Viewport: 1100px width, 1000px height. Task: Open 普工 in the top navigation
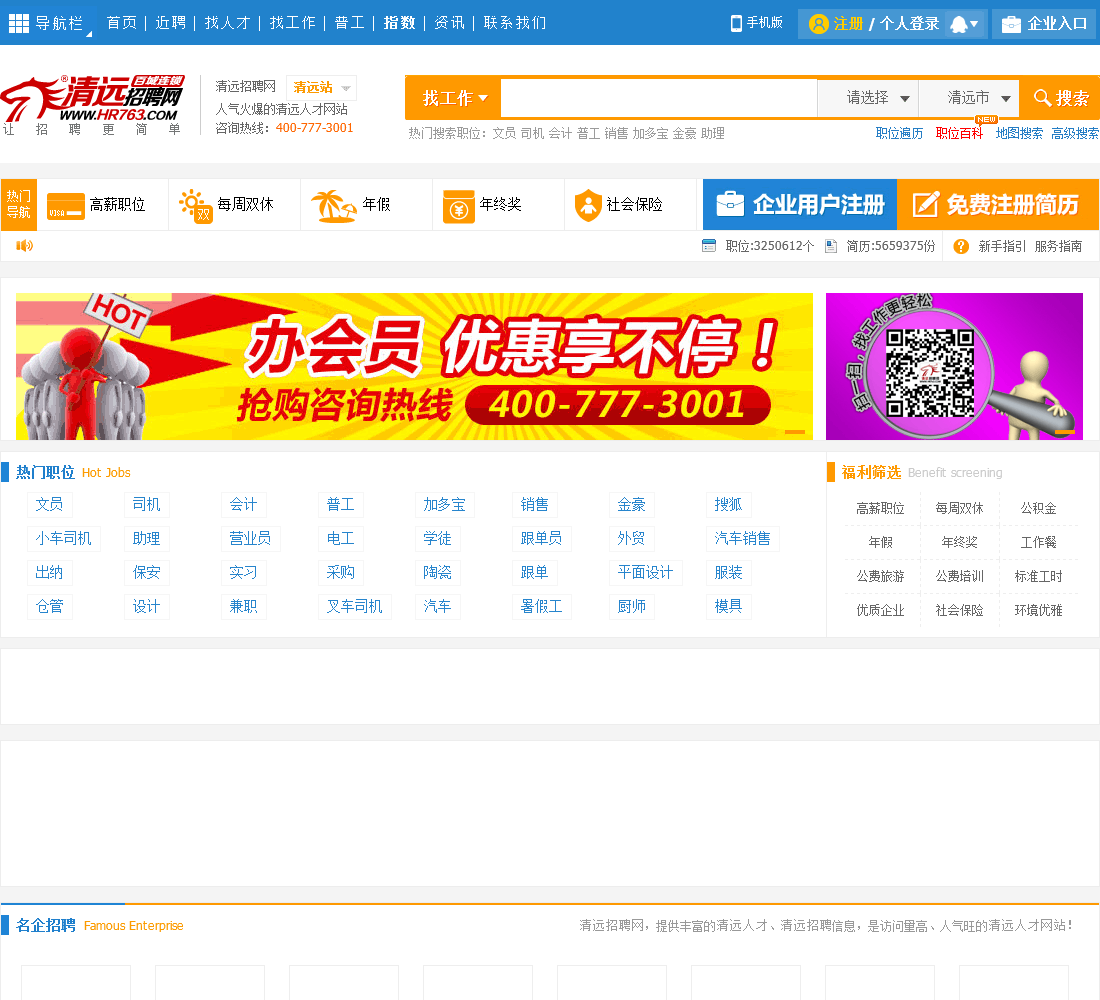[349, 23]
